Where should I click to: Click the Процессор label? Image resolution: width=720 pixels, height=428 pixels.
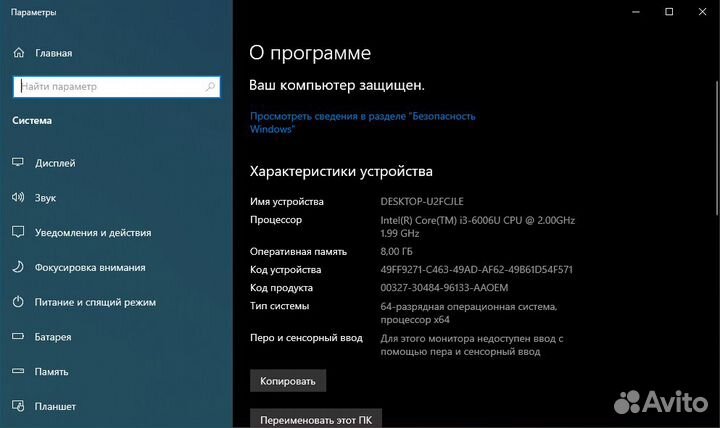click(276, 220)
